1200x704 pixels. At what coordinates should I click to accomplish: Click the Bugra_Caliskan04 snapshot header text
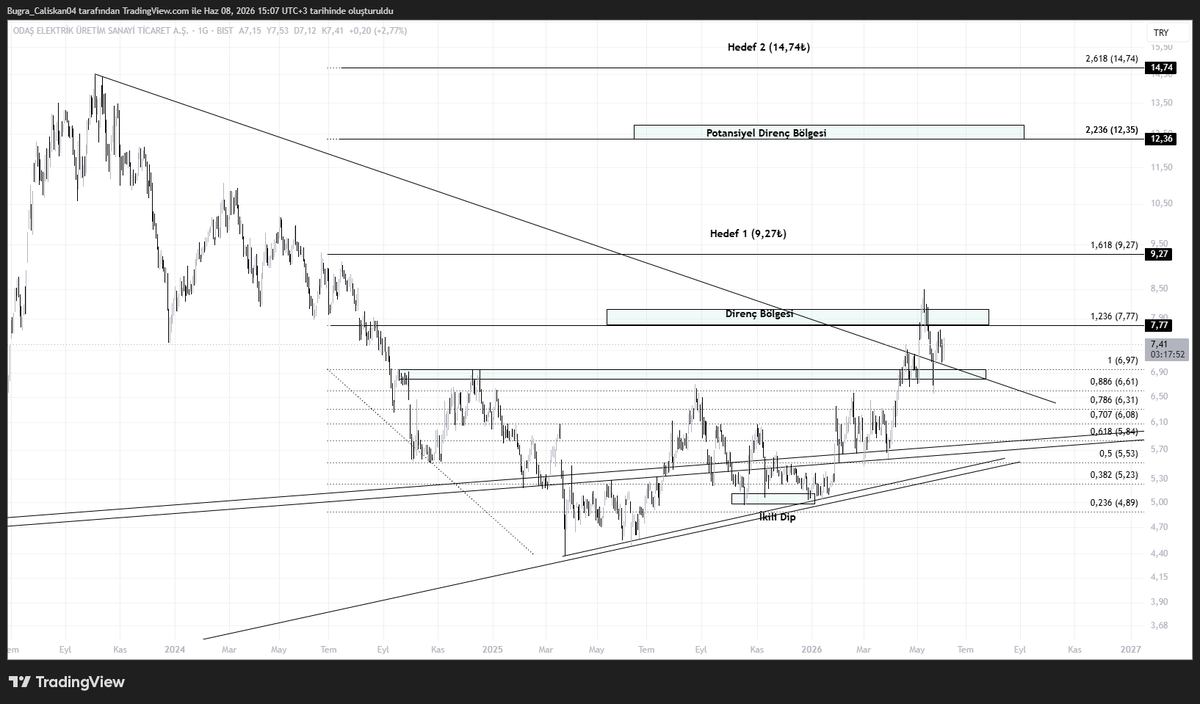(x=200, y=10)
